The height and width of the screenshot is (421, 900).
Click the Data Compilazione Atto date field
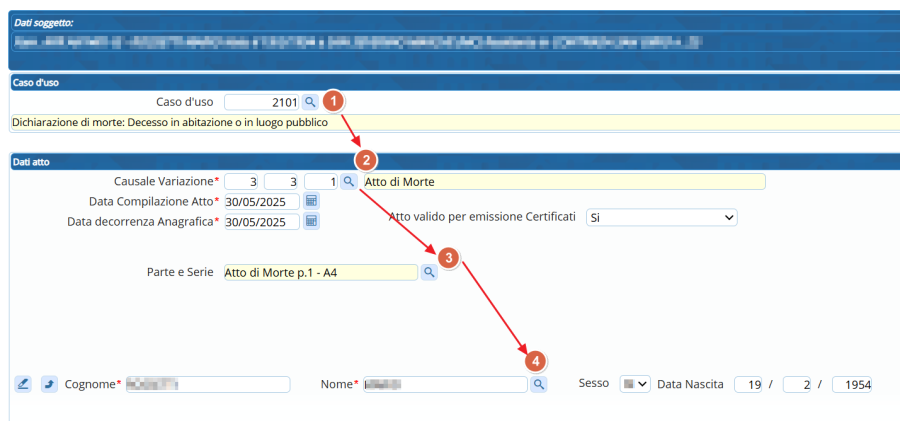pyautogui.click(x=261, y=201)
